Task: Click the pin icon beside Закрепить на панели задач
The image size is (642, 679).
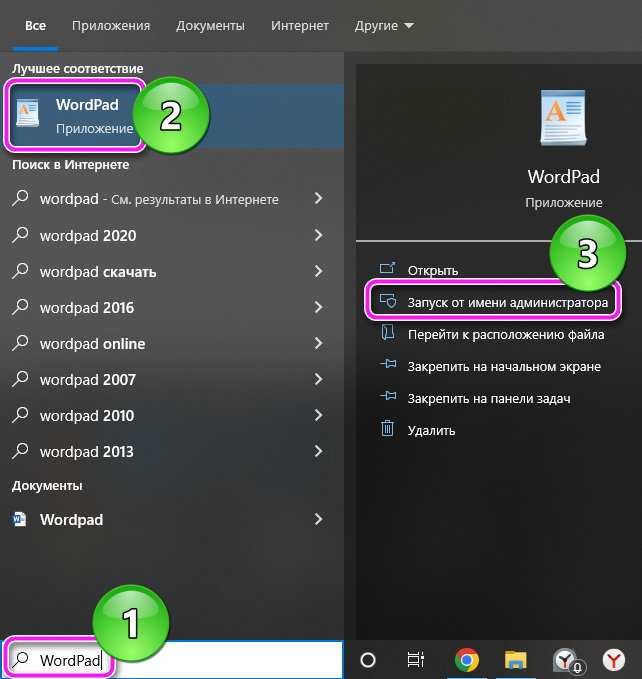Action: pyautogui.click(x=388, y=395)
